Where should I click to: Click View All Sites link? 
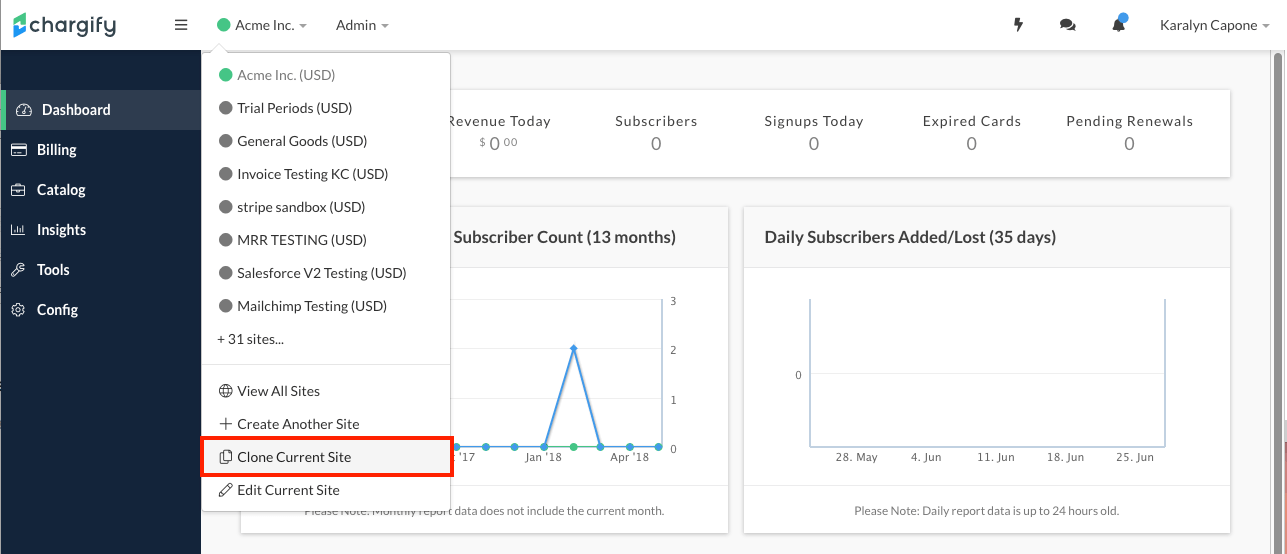click(278, 391)
